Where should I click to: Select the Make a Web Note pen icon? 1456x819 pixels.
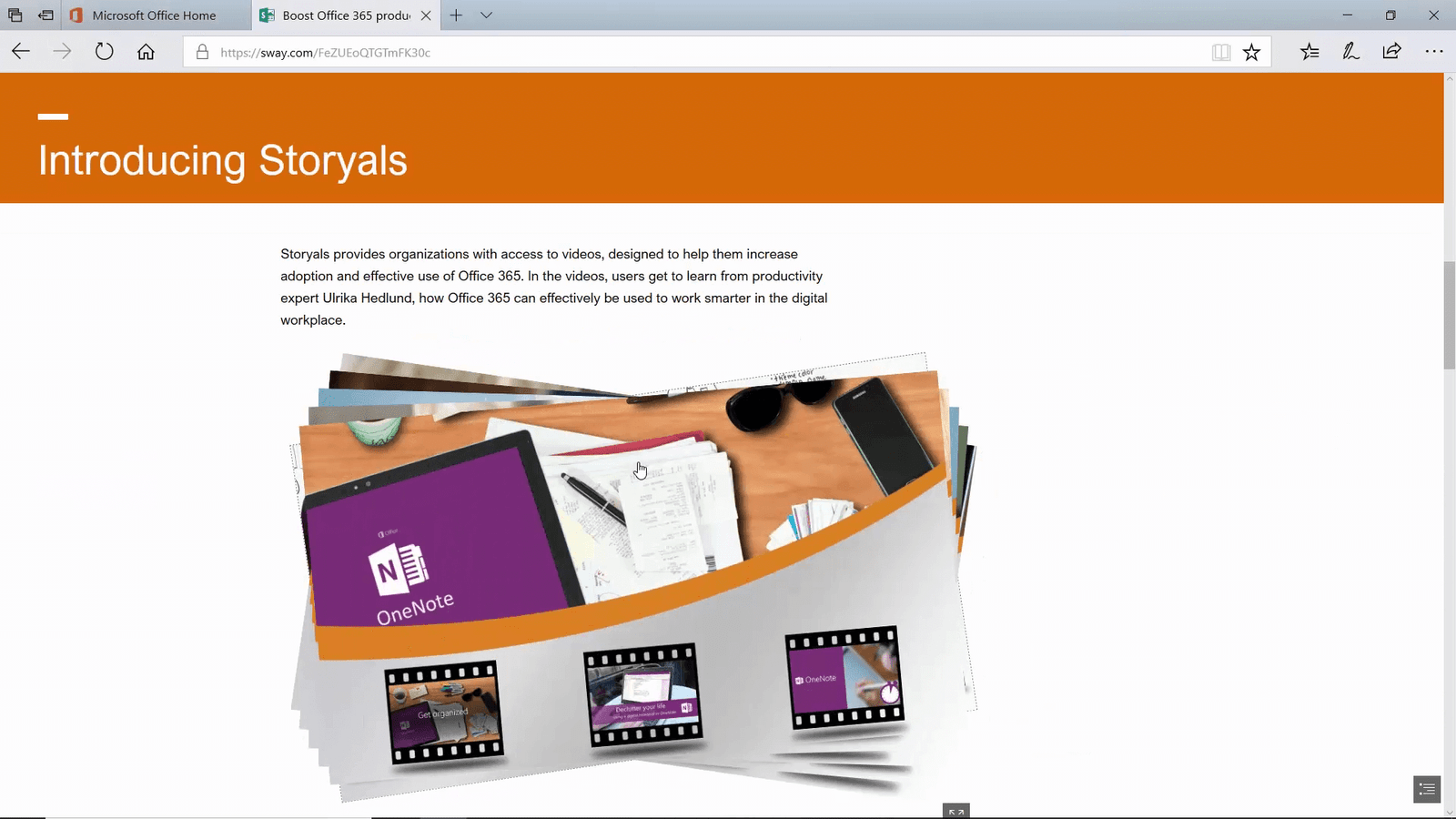[1350, 52]
